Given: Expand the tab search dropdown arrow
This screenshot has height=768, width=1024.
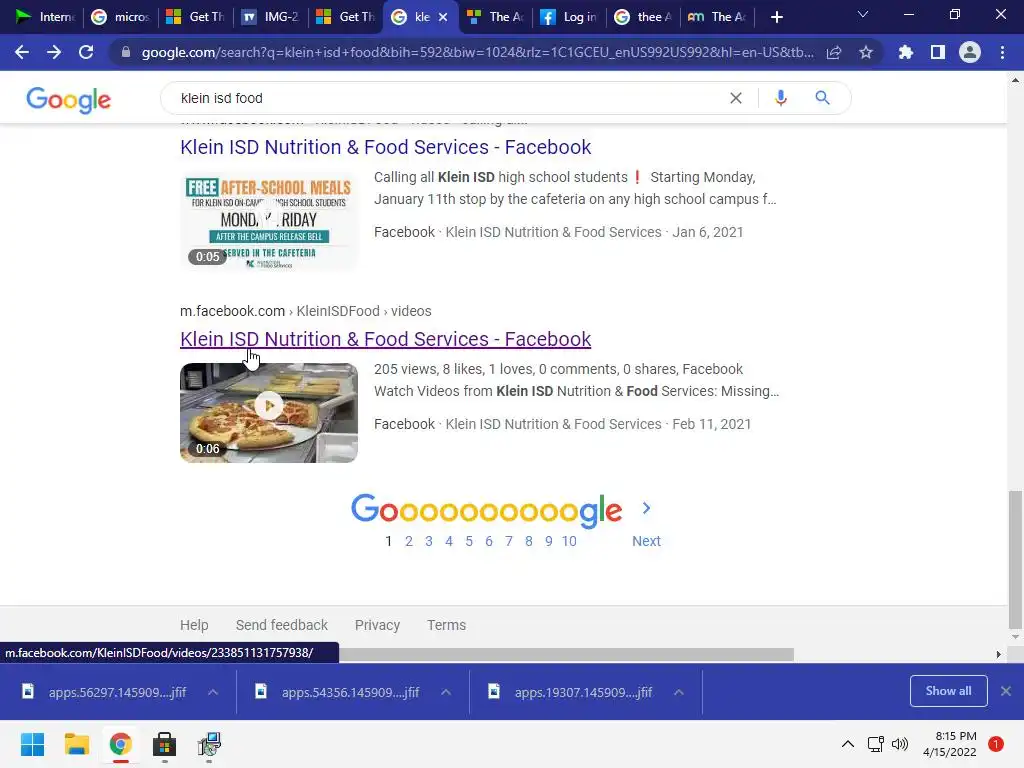Looking at the screenshot, I should pos(863,14).
